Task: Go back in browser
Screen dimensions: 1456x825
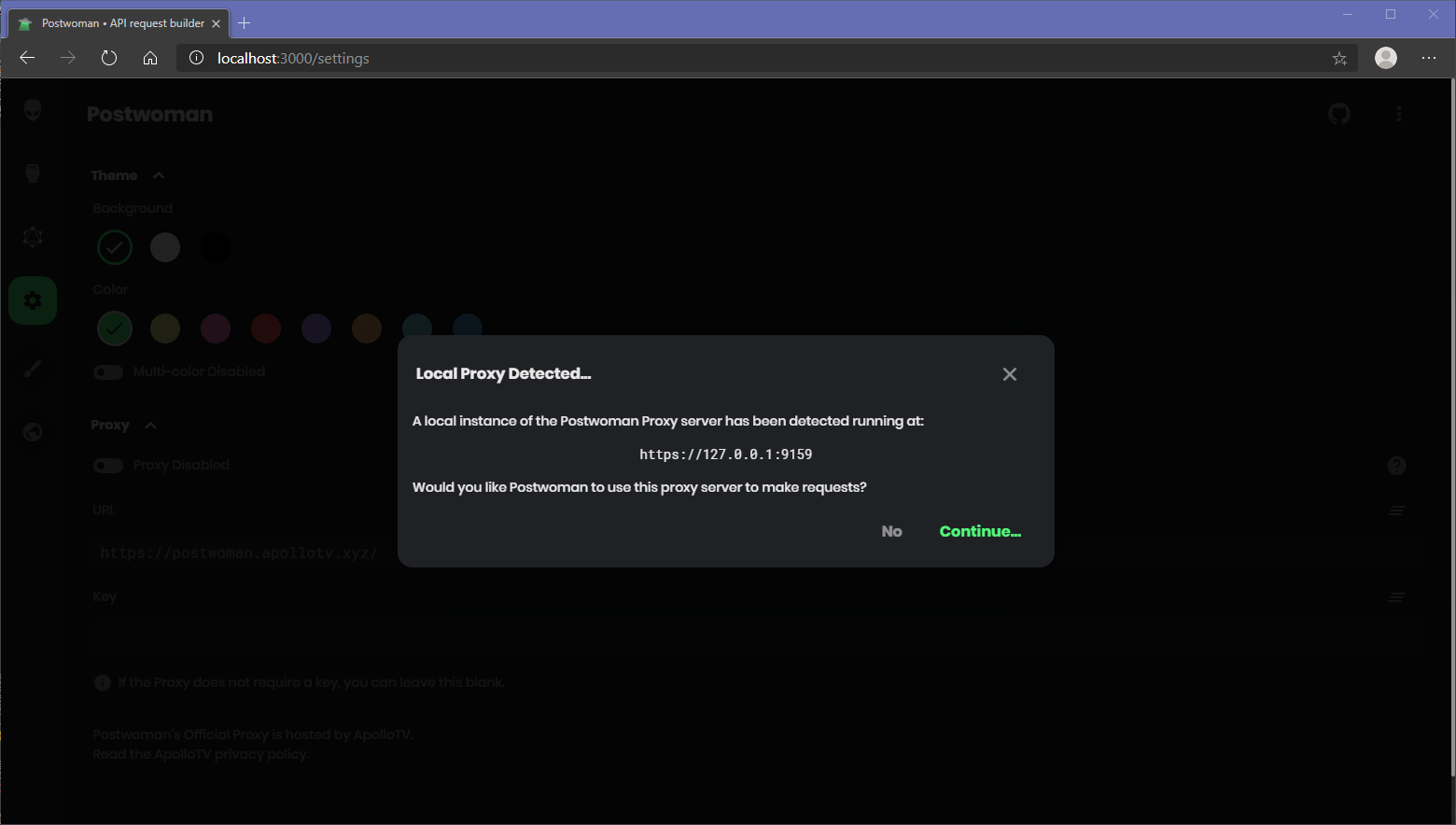Action: pos(27,58)
